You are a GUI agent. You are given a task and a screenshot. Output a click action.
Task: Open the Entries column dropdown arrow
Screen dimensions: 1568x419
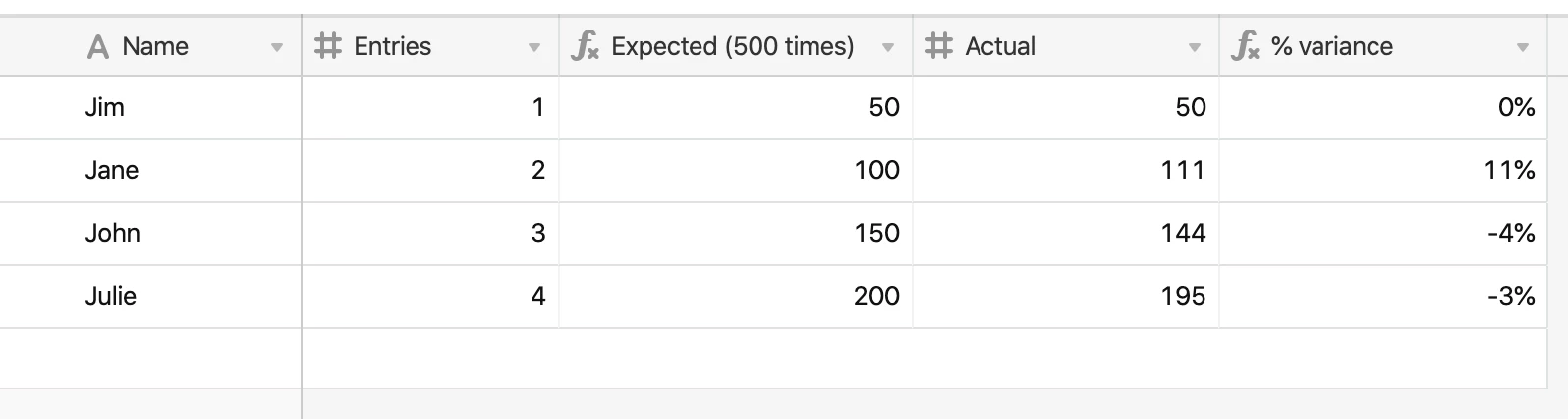(x=534, y=47)
